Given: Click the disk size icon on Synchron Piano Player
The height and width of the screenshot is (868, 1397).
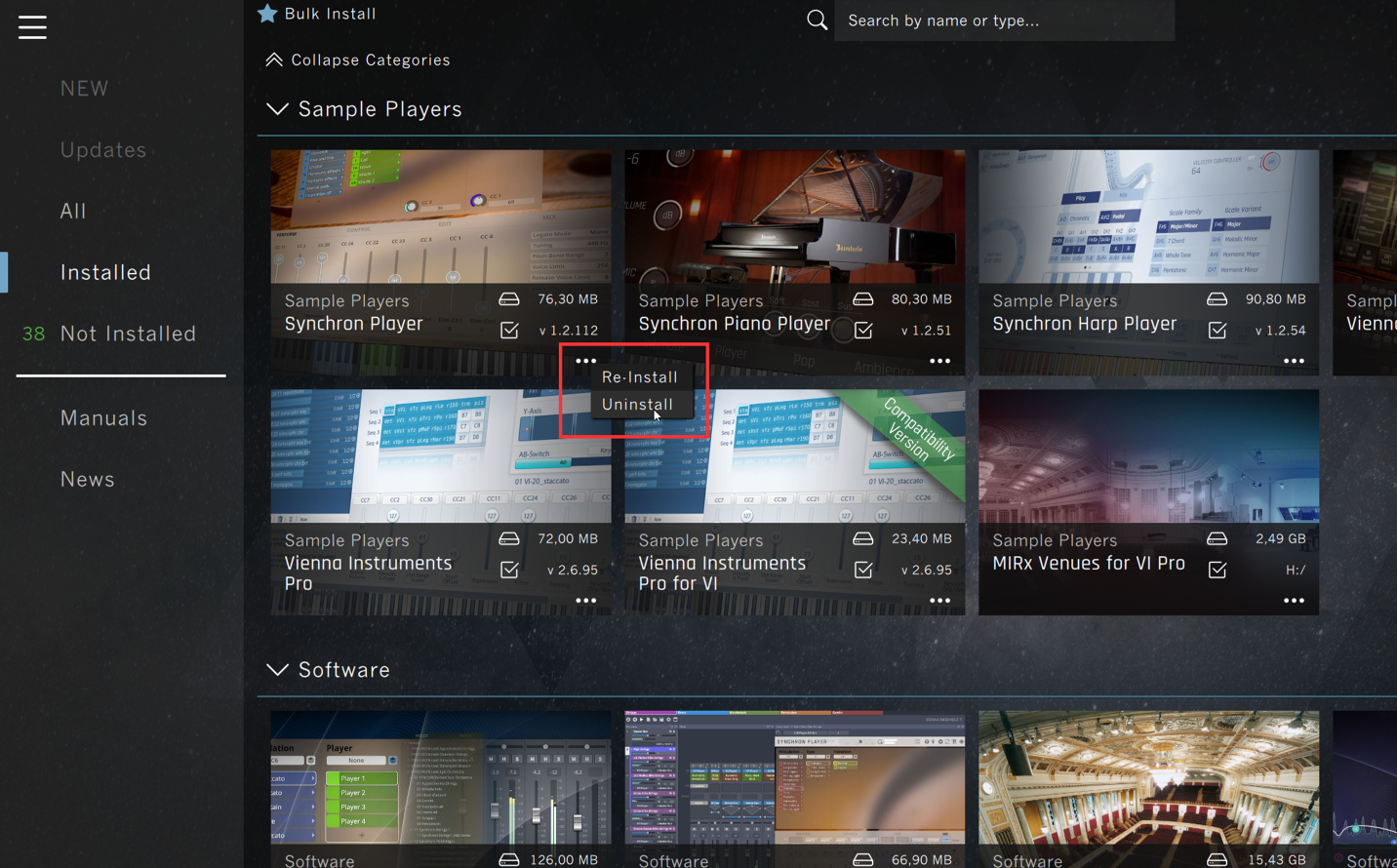Looking at the screenshot, I should click(863, 299).
